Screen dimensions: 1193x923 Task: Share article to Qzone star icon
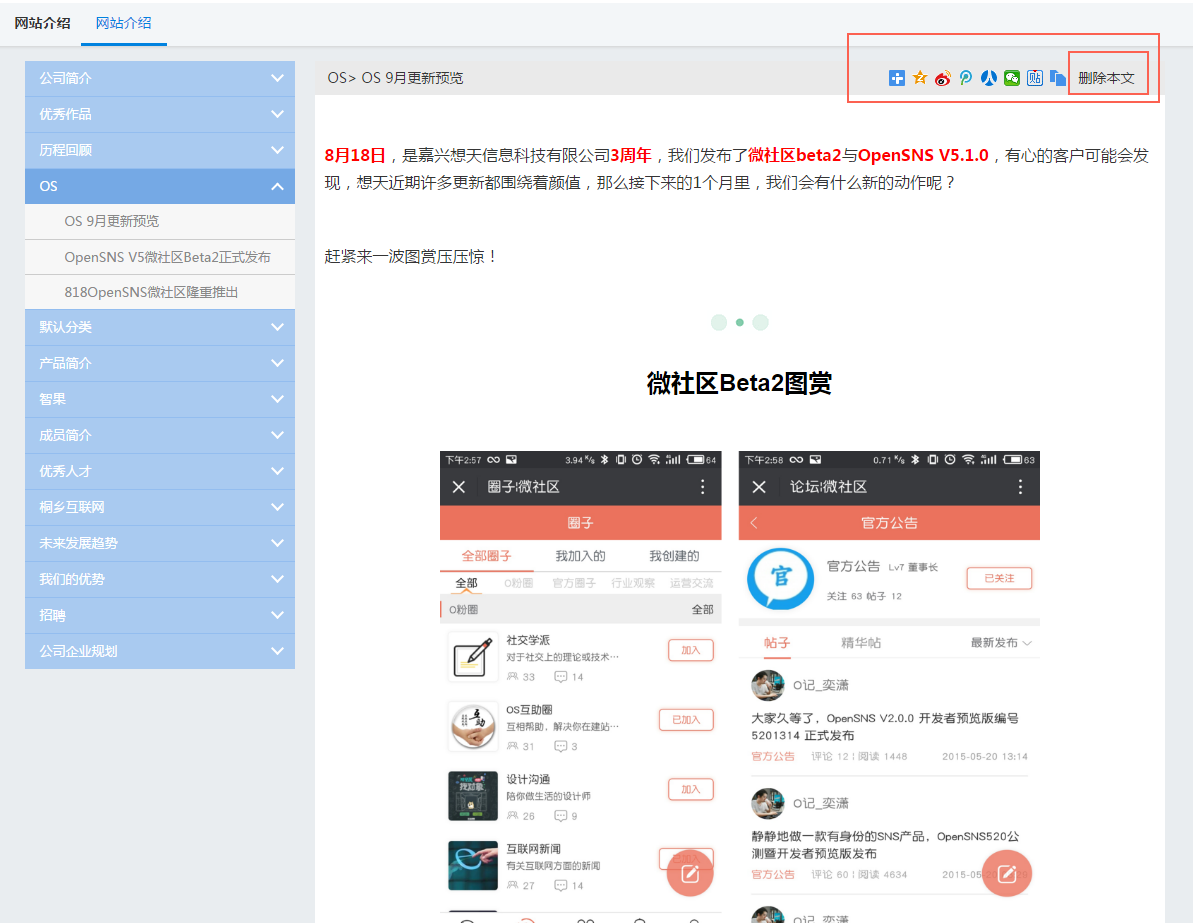[920, 78]
